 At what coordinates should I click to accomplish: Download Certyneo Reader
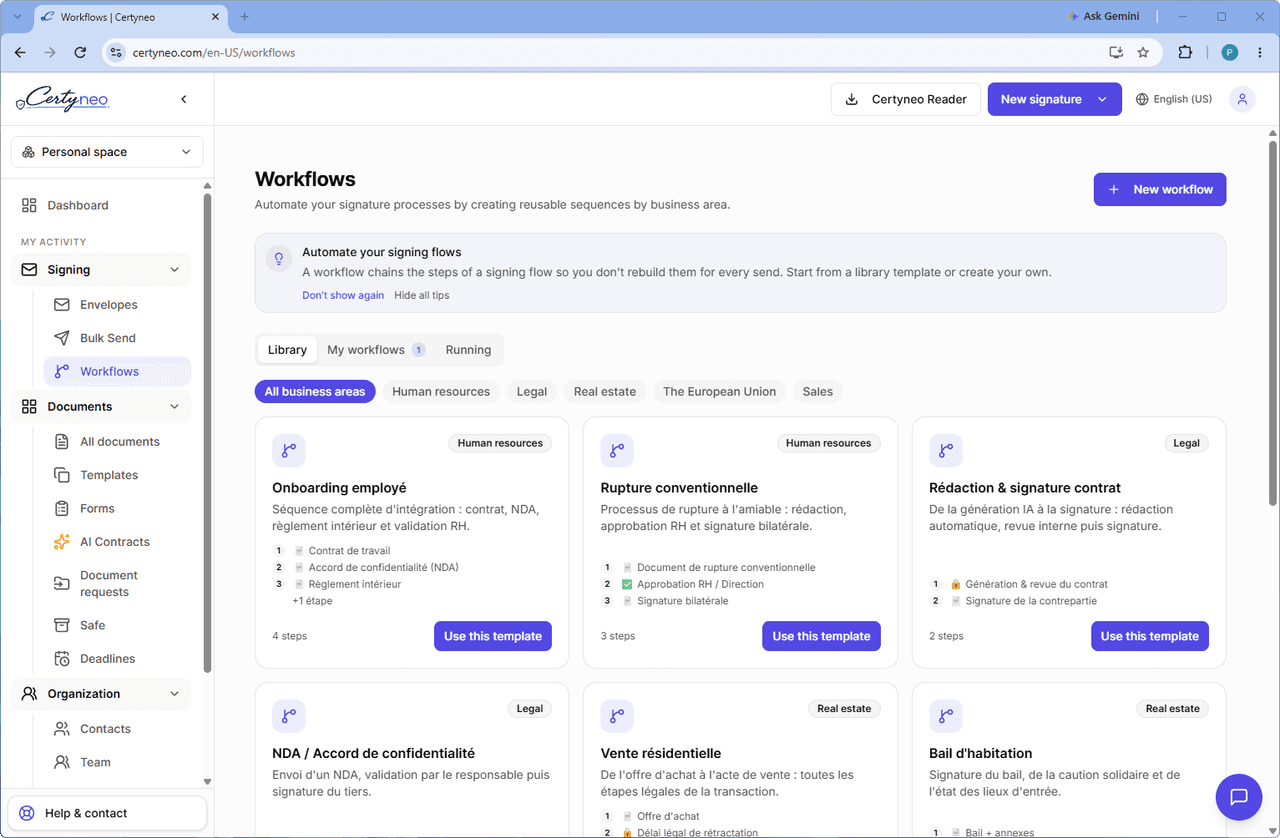tap(906, 99)
